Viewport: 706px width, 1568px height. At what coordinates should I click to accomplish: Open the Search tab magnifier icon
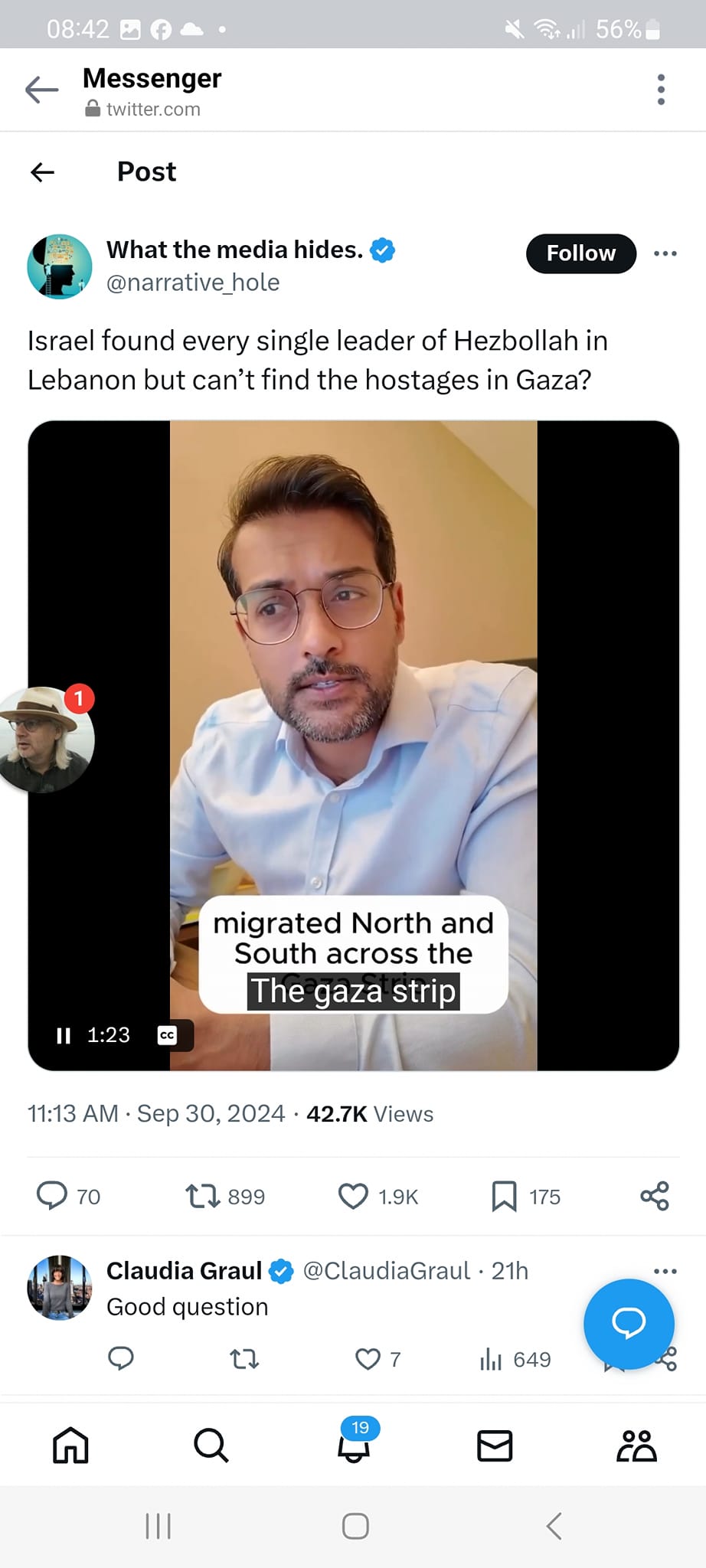click(x=211, y=1445)
